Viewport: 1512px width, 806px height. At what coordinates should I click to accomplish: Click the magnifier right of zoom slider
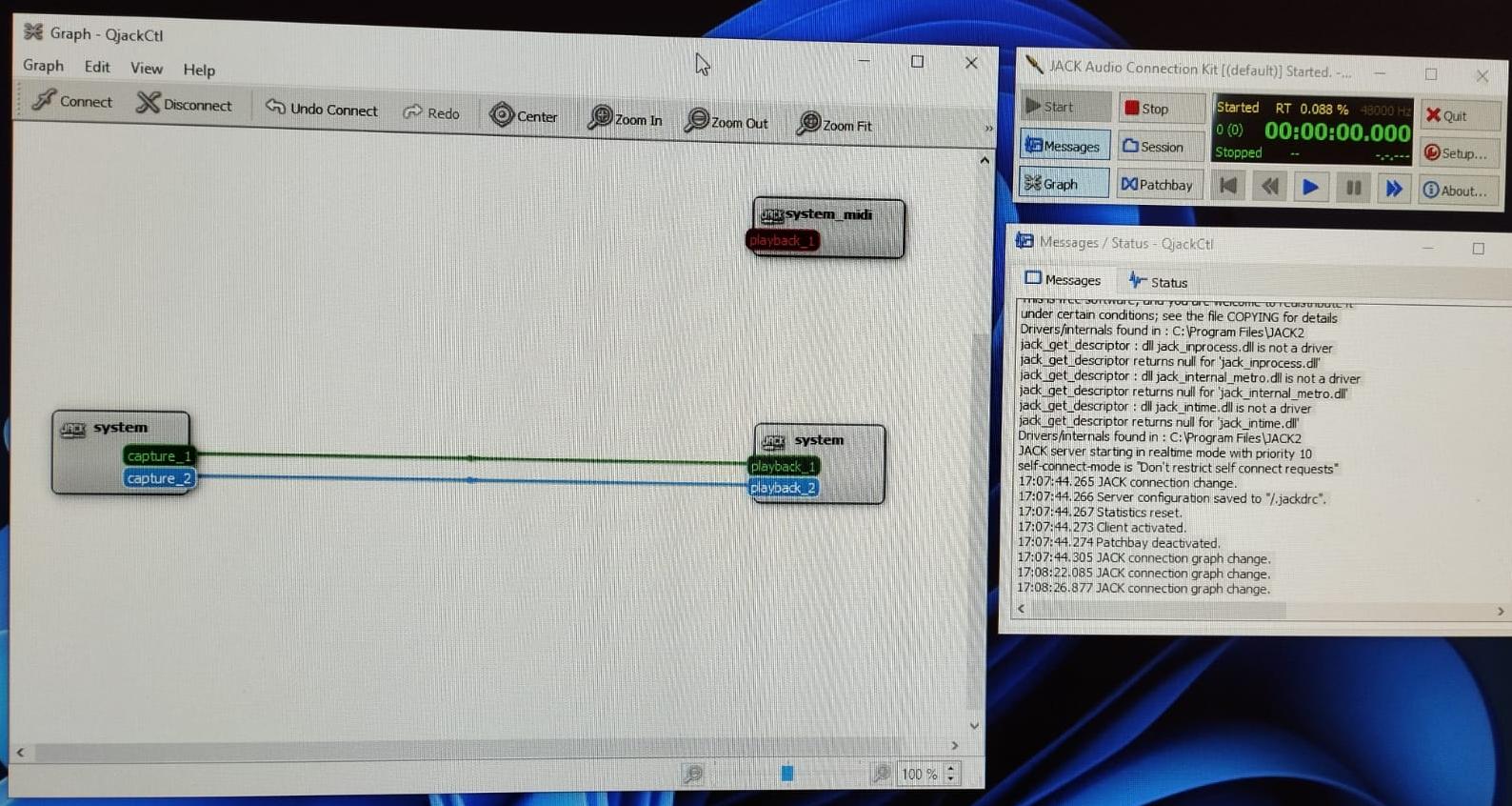[882, 774]
